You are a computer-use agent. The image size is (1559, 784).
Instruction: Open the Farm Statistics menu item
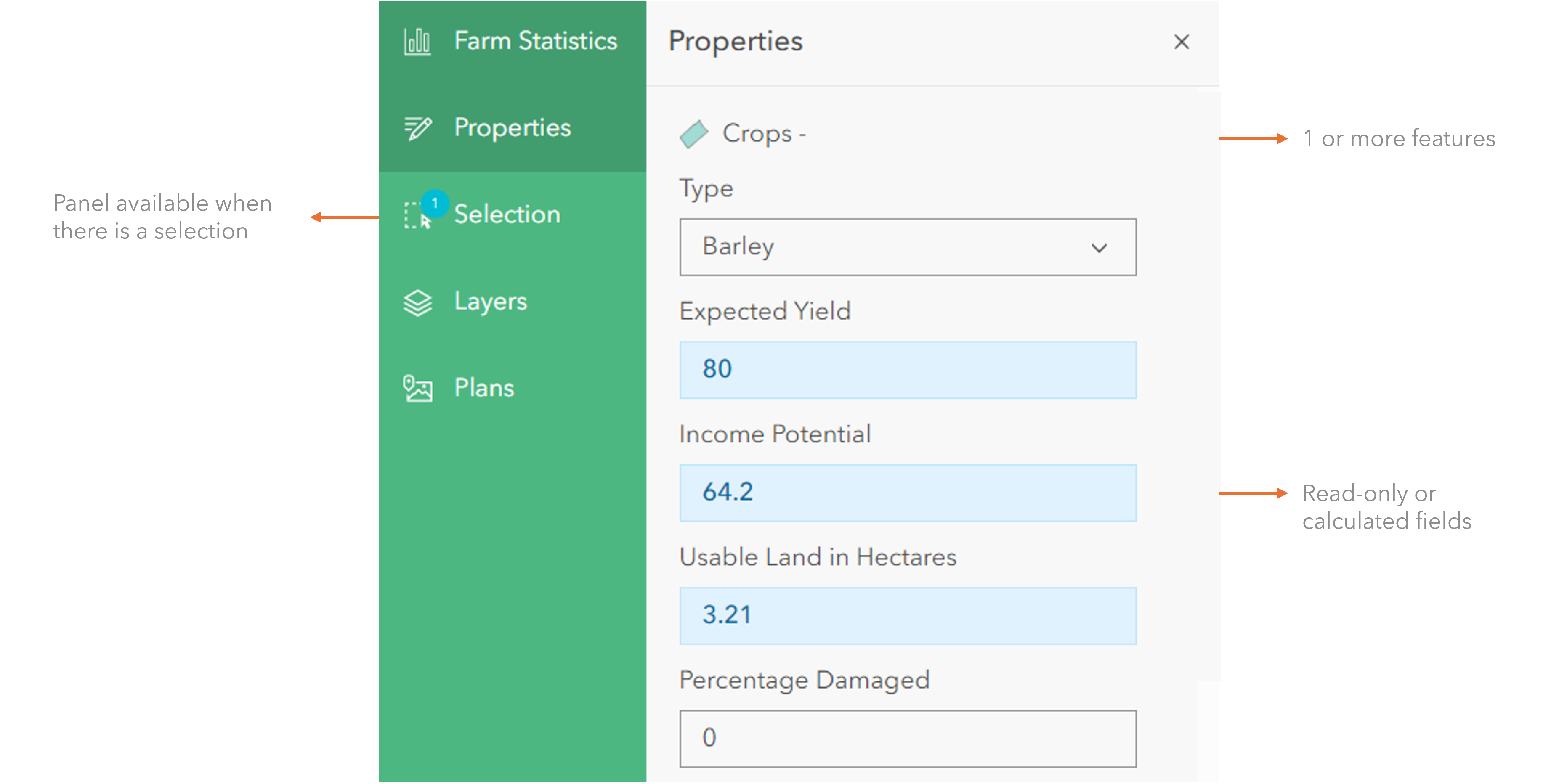pyautogui.click(x=536, y=41)
